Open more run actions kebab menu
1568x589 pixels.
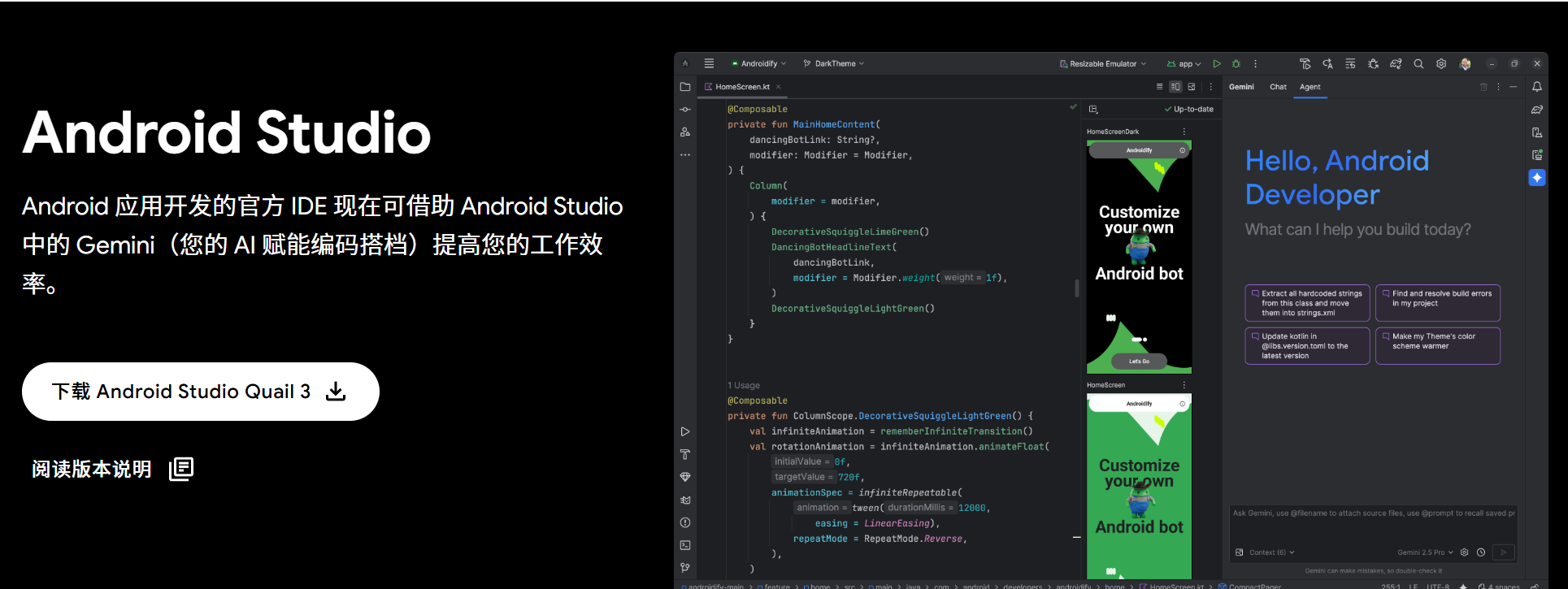1256,63
